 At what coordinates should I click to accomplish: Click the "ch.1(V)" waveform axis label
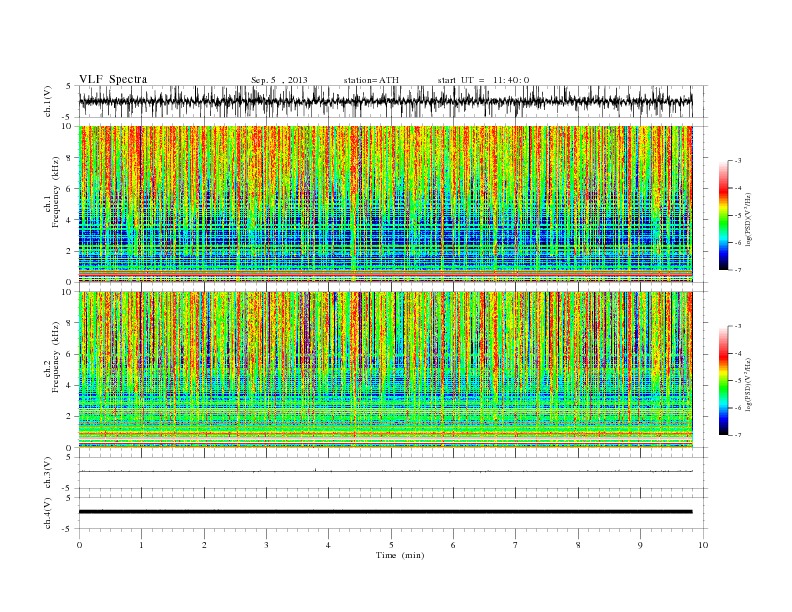point(47,101)
